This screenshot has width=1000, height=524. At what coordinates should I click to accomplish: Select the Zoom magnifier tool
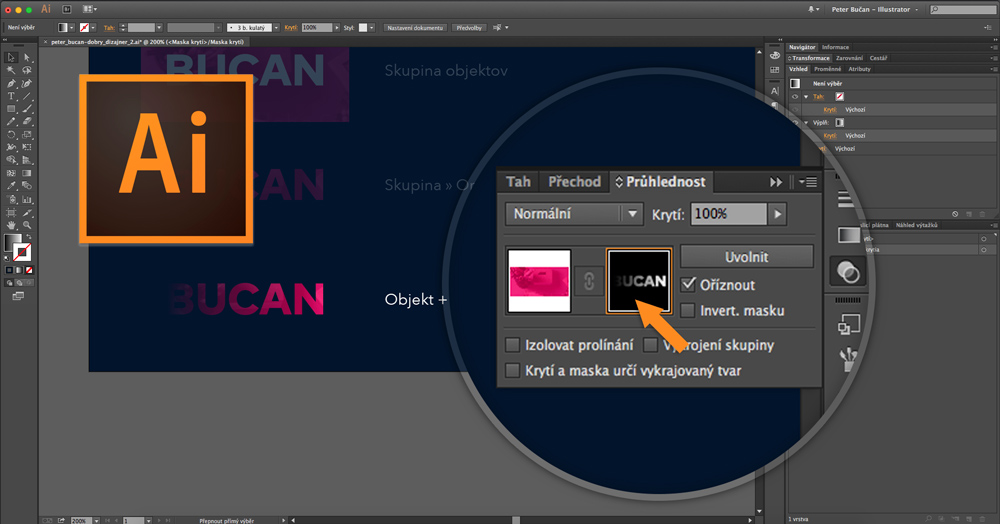27,225
